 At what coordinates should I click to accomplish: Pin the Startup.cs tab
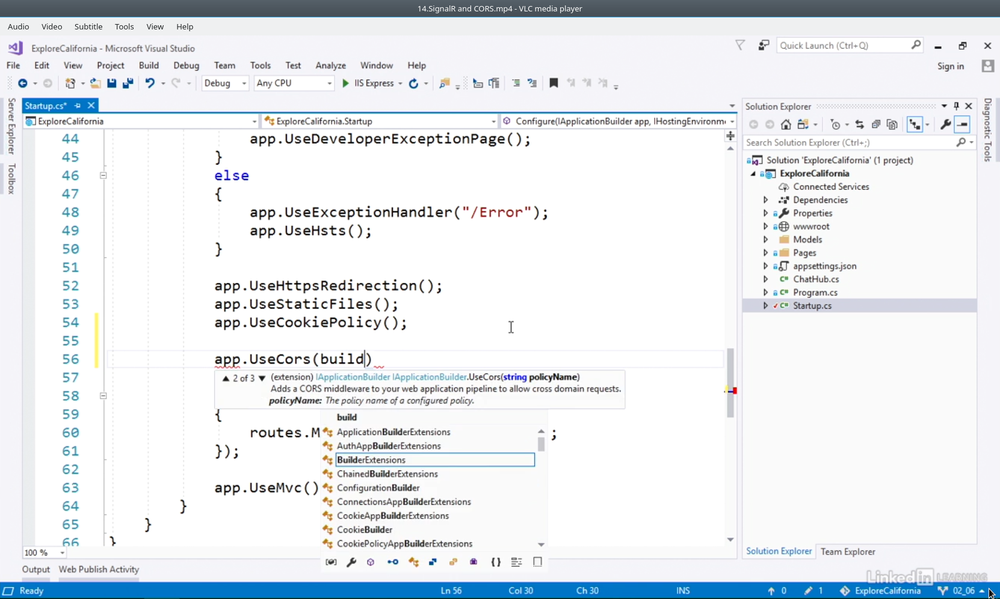[x=78, y=105]
